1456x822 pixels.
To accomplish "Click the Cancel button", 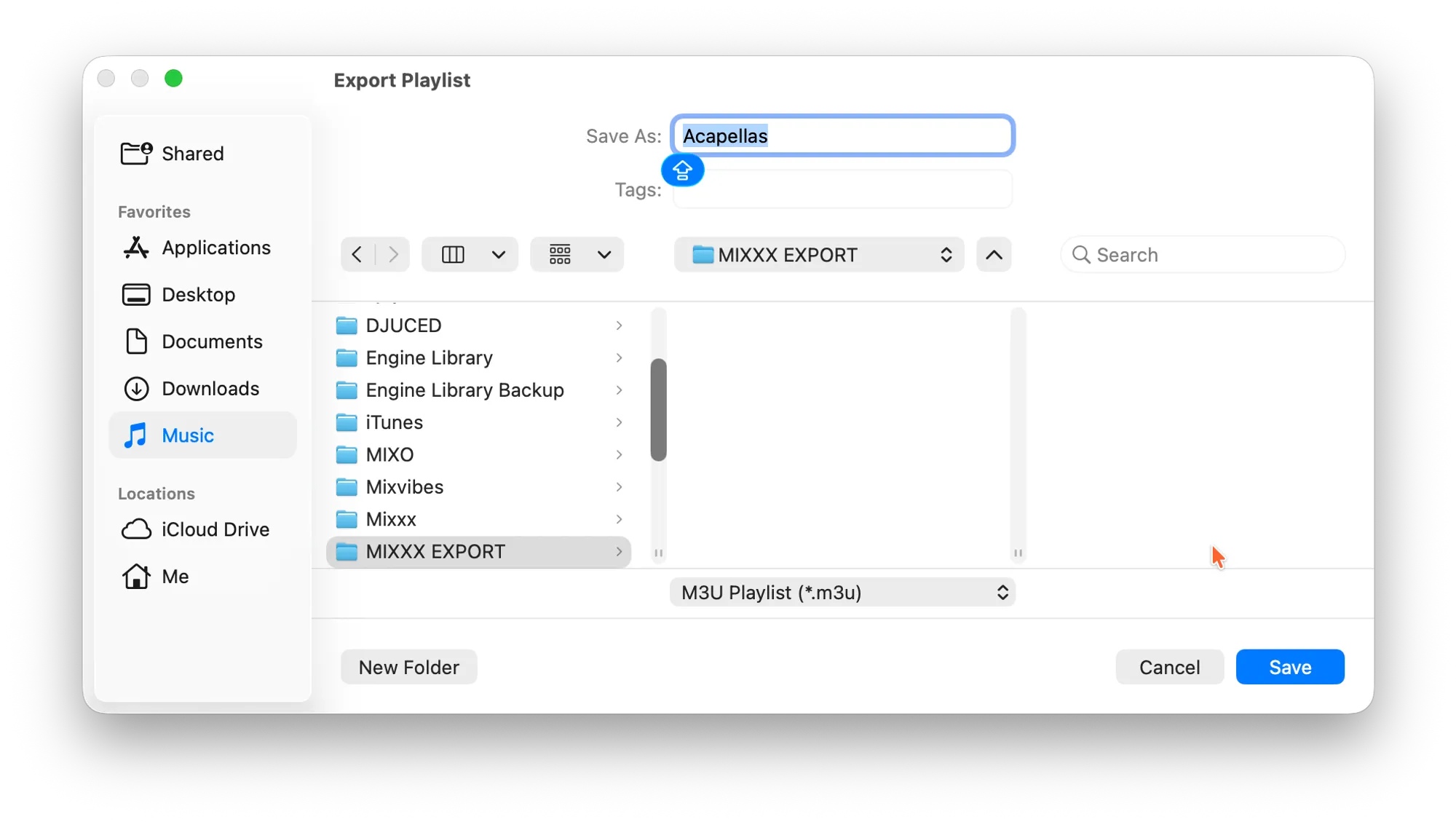I will tap(1169, 667).
